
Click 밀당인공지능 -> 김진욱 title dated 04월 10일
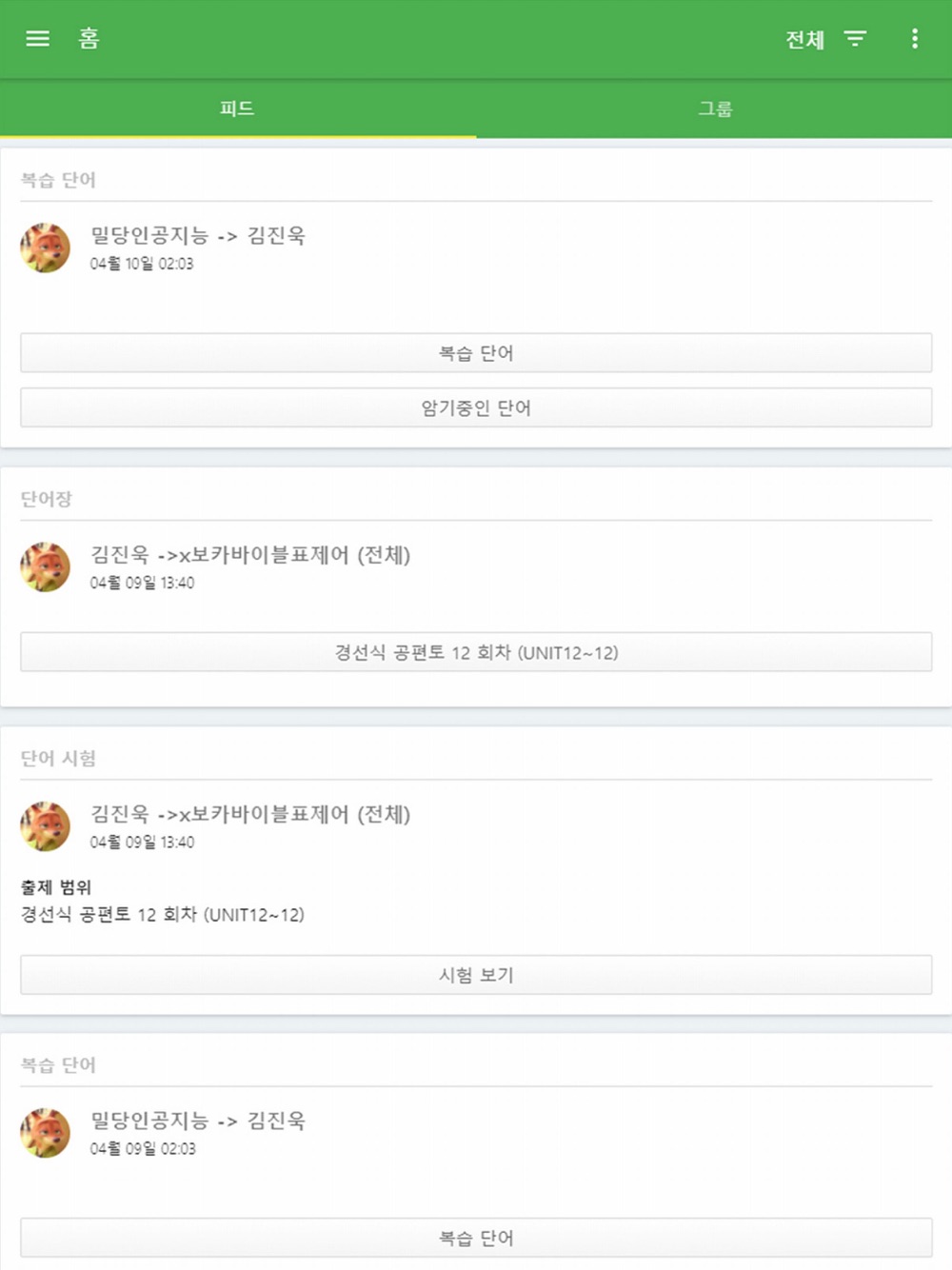(x=198, y=235)
